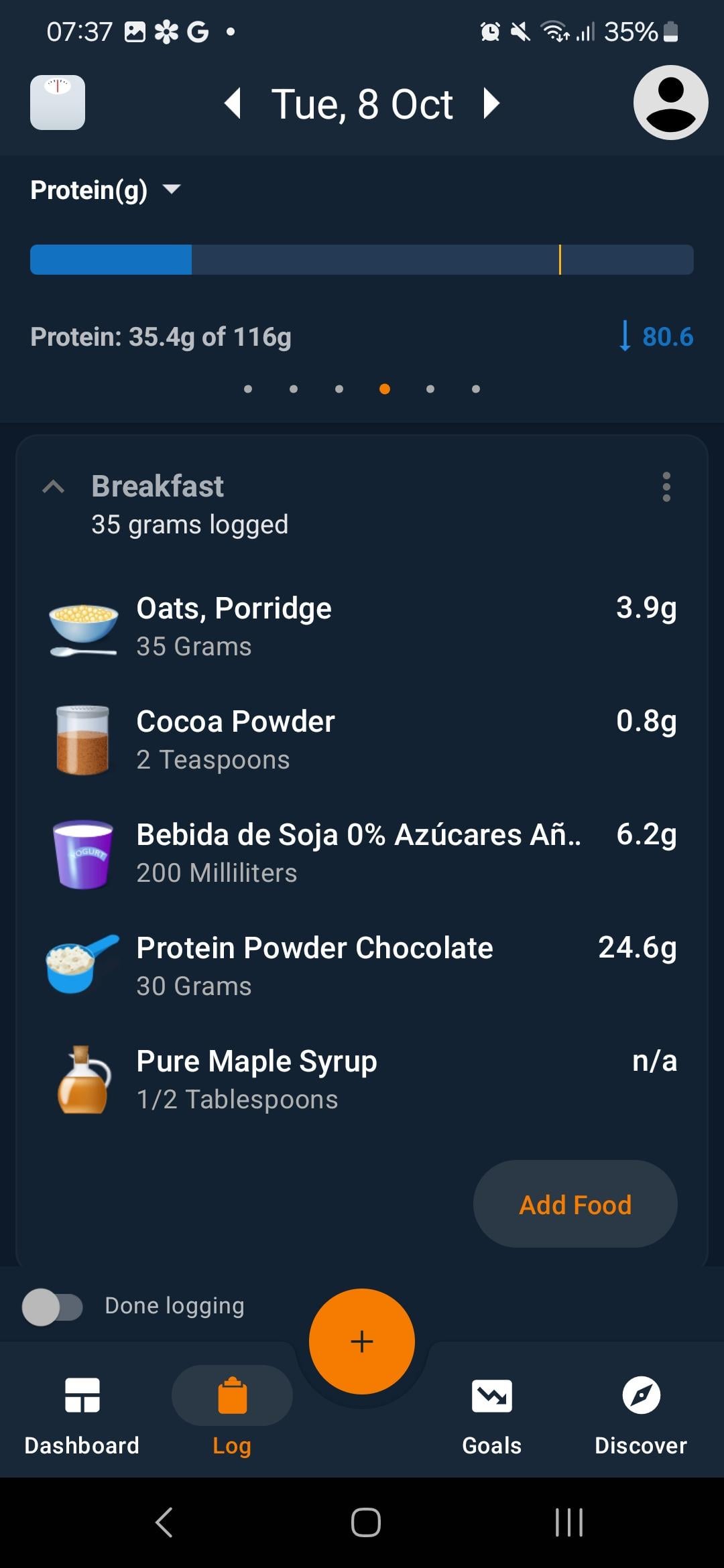Tap the orange plus add button
This screenshot has height=1568, width=724.
[362, 1341]
